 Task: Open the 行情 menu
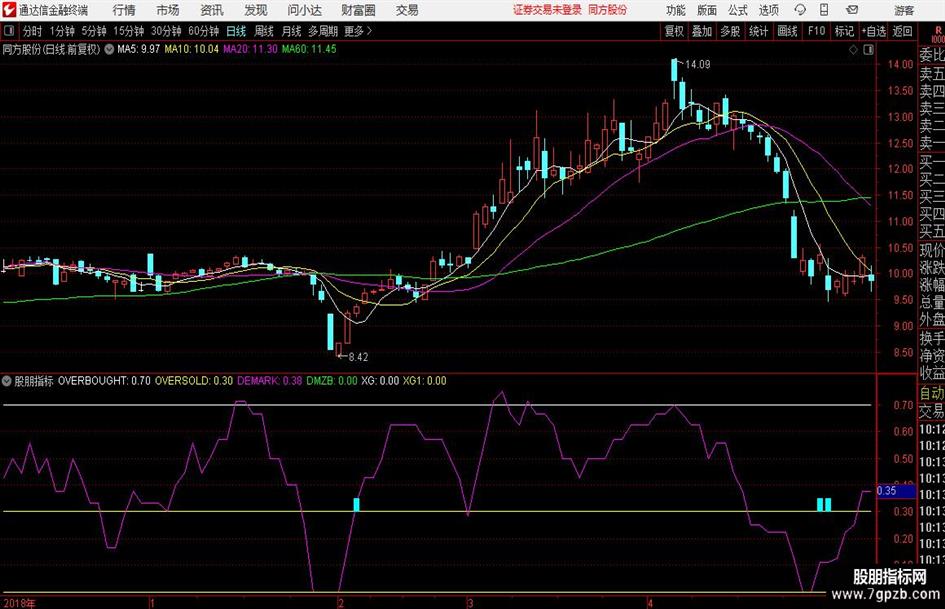[124, 10]
